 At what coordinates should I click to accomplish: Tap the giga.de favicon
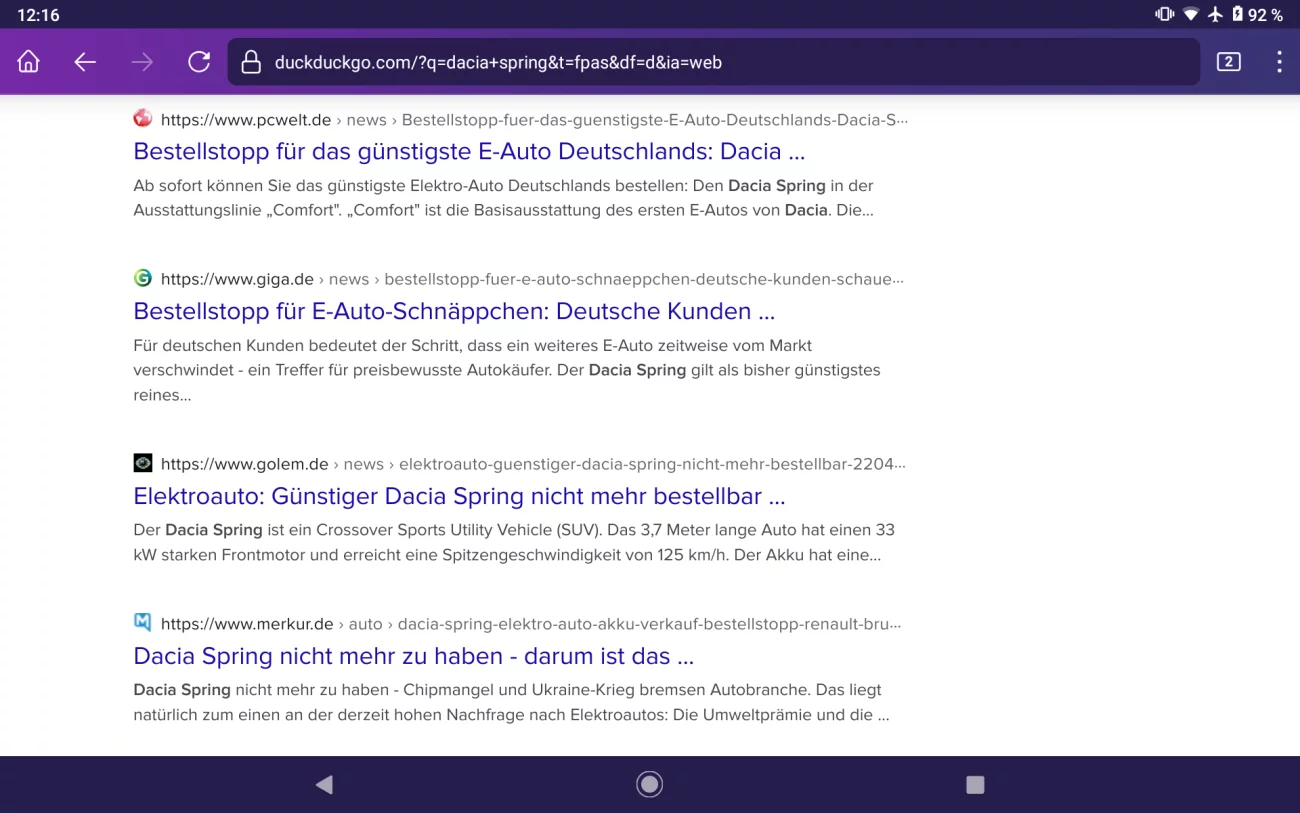pyautogui.click(x=143, y=278)
